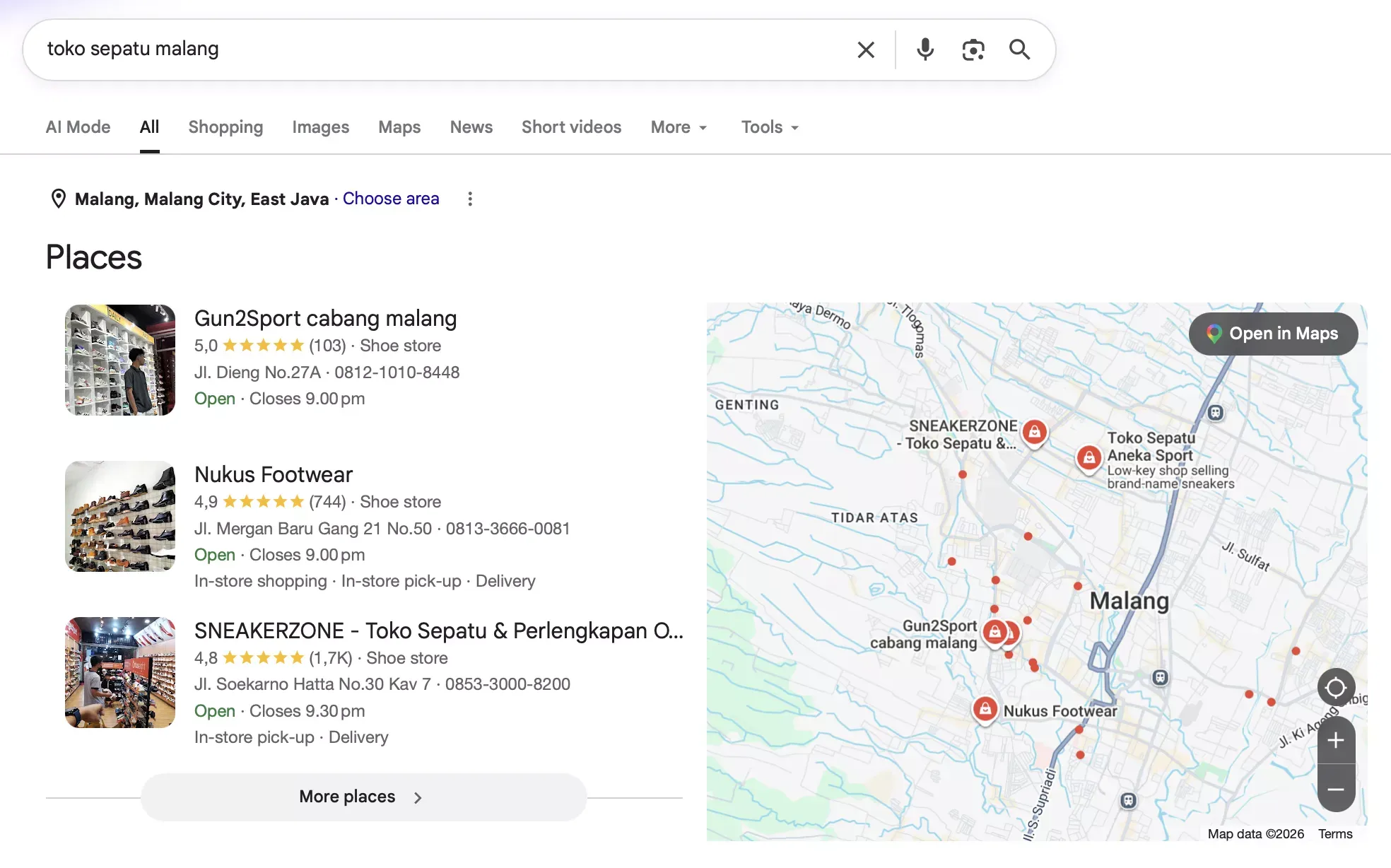This screenshot has height=868, width=1391.
Task: Expand the More search filters dropdown
Action: pos(679,127)
